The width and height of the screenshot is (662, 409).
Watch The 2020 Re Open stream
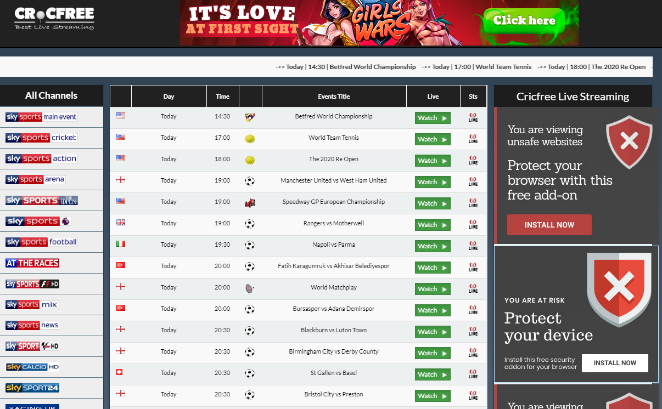[433, 161]
